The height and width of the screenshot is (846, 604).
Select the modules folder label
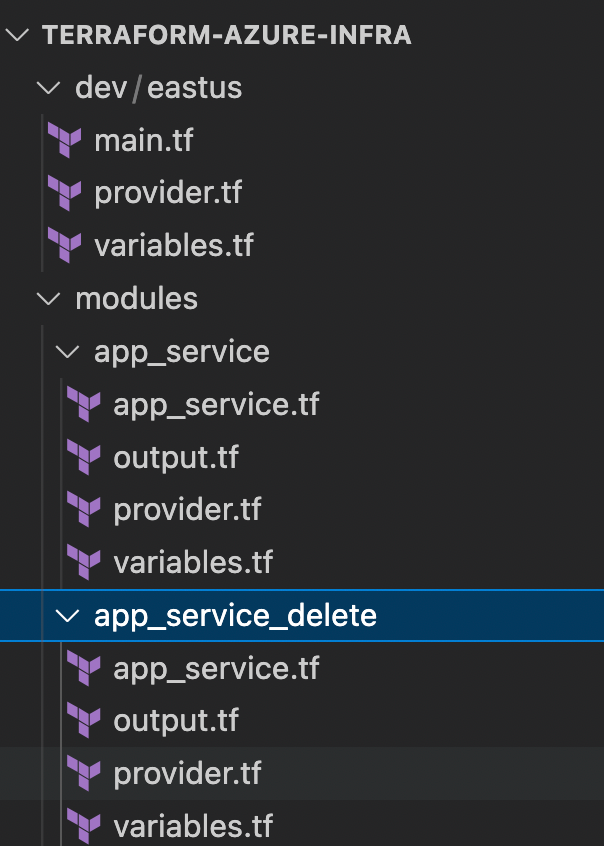pos(137,298)
